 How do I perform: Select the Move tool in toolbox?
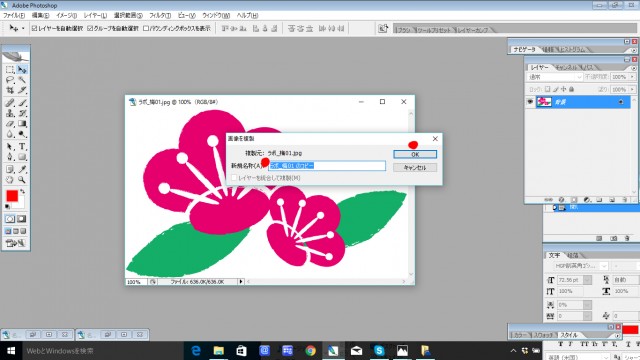22,70
